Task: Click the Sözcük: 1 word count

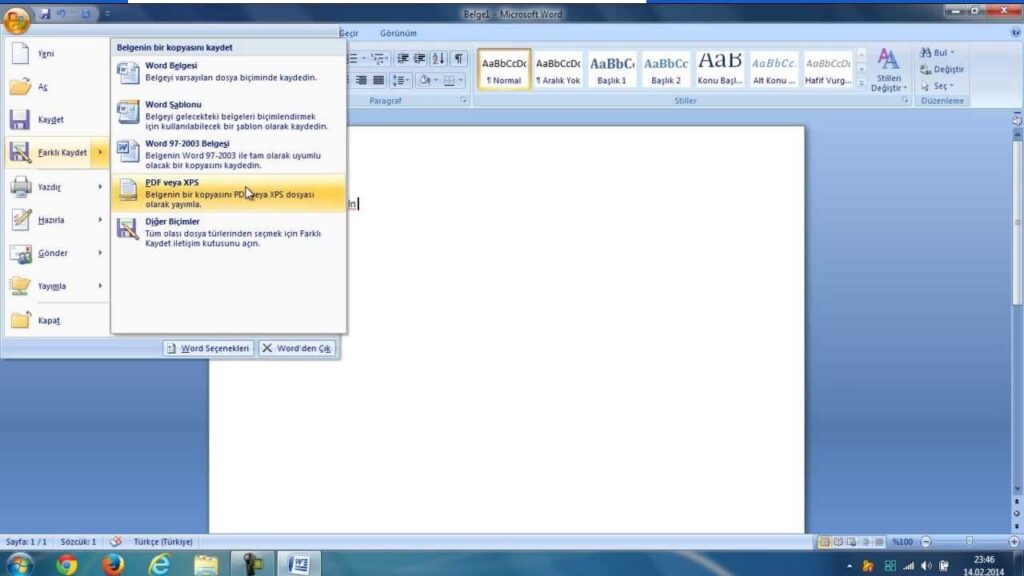Action: coord(78,542)
